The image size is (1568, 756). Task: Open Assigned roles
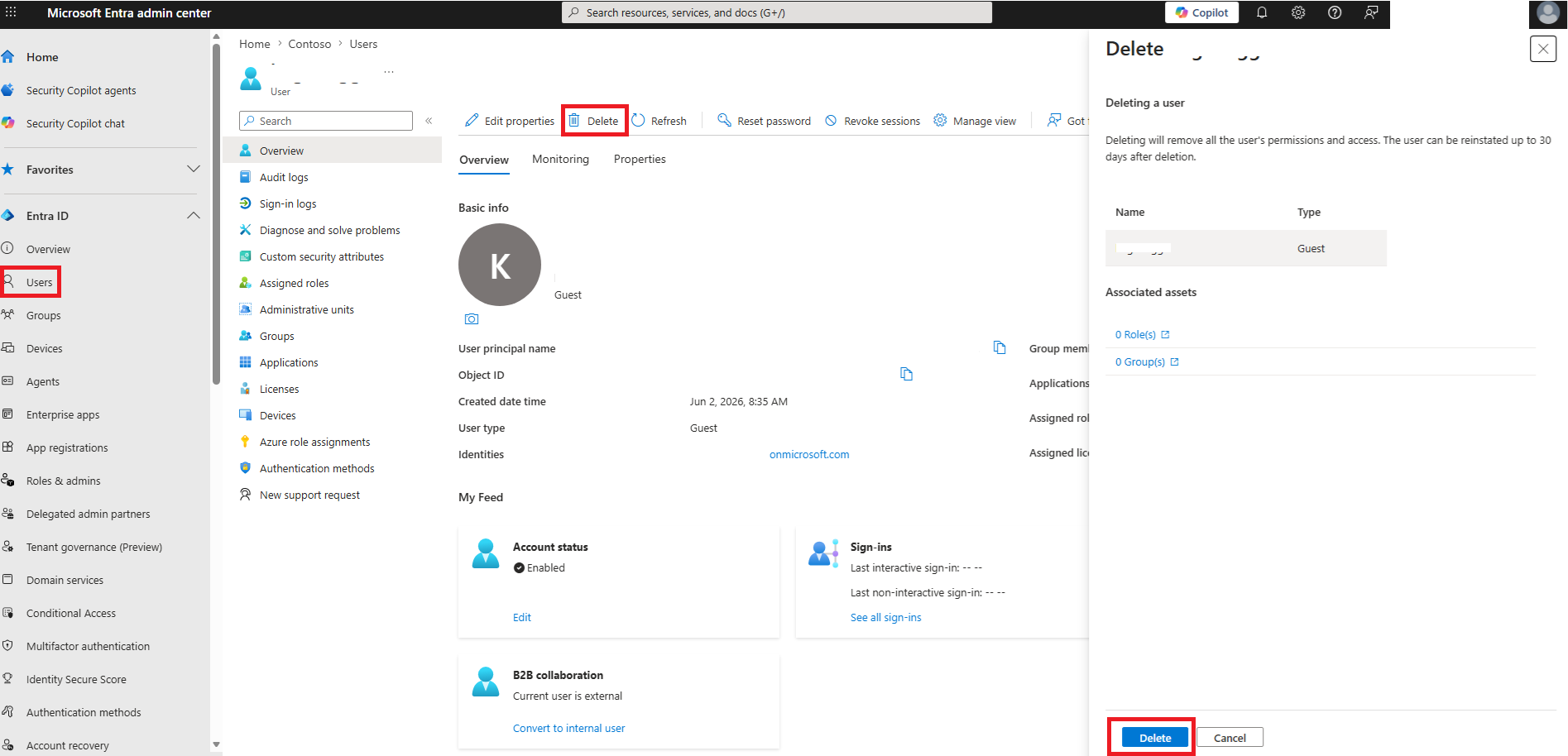(x=294, y=283)
